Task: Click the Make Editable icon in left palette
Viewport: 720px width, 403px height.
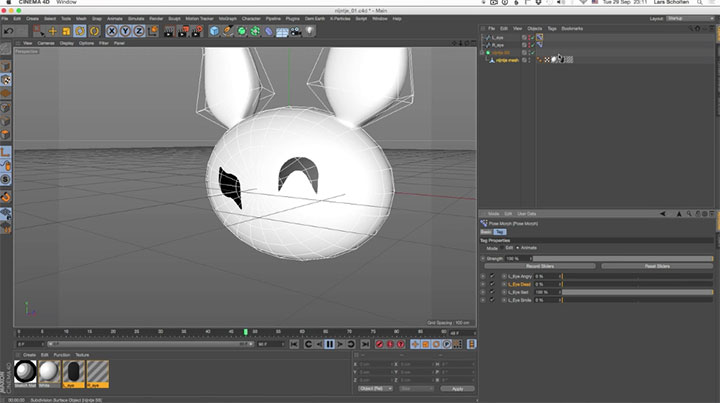Action: [6, 48]
